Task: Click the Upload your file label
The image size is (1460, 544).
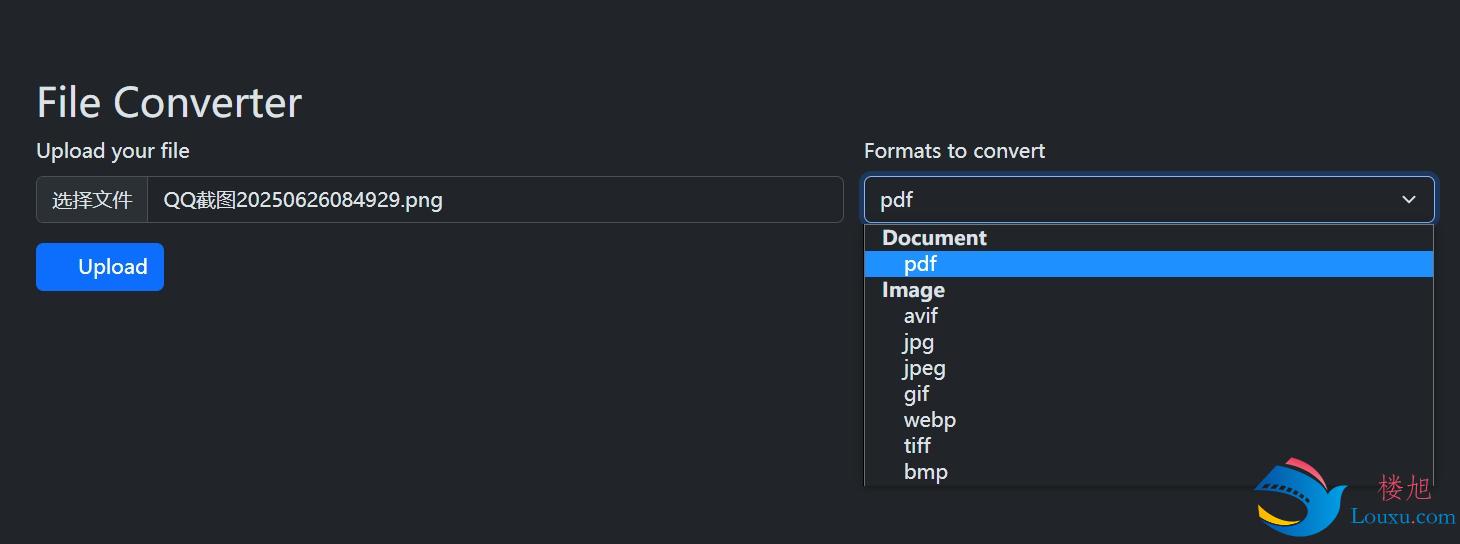Action: [113, 151]
